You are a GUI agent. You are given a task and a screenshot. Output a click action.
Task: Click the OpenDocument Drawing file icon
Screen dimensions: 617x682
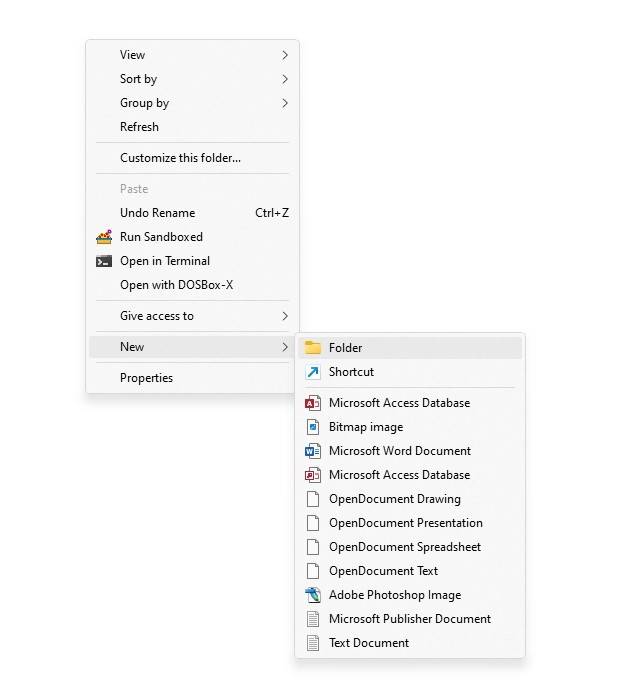tap(313, 499)
